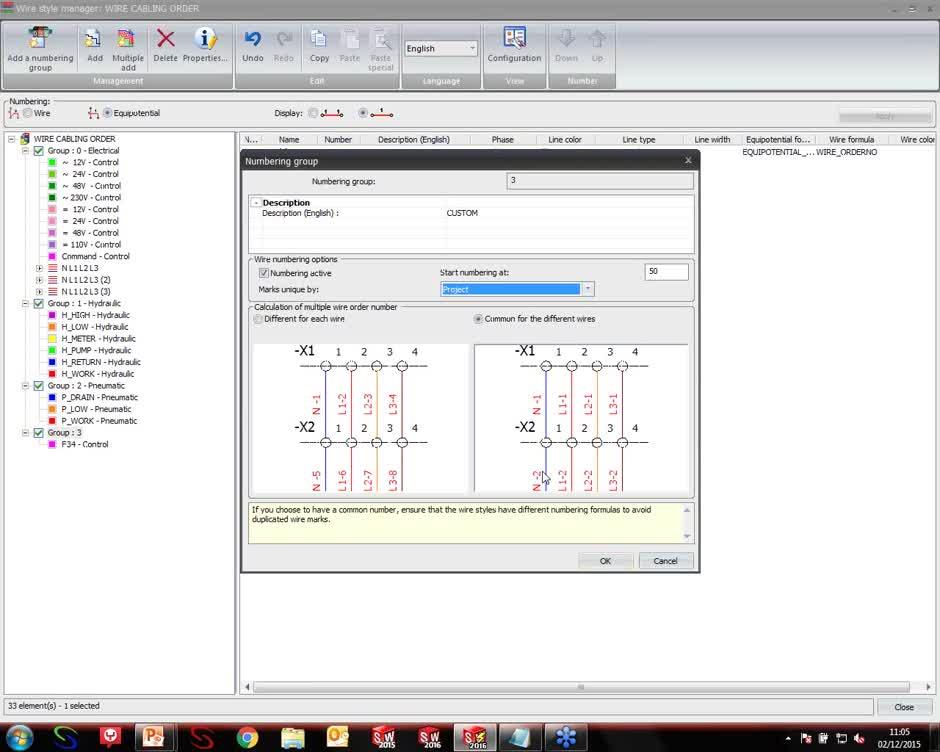The image size is (940, 752).
Task: Click the Start numbering at field
Action: coord(666,272)
